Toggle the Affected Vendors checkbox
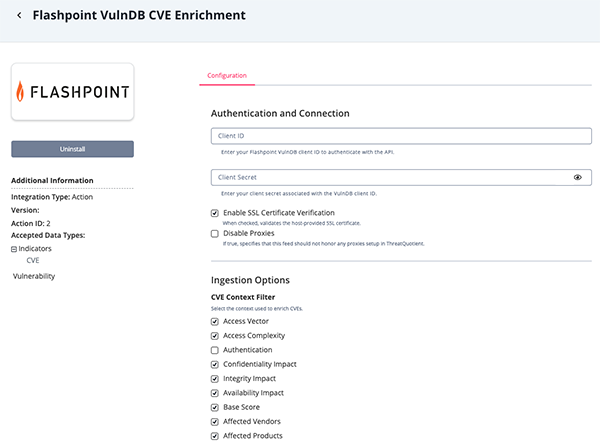The image size is (600, 448). pyautogui.click(x=215, y=421)
